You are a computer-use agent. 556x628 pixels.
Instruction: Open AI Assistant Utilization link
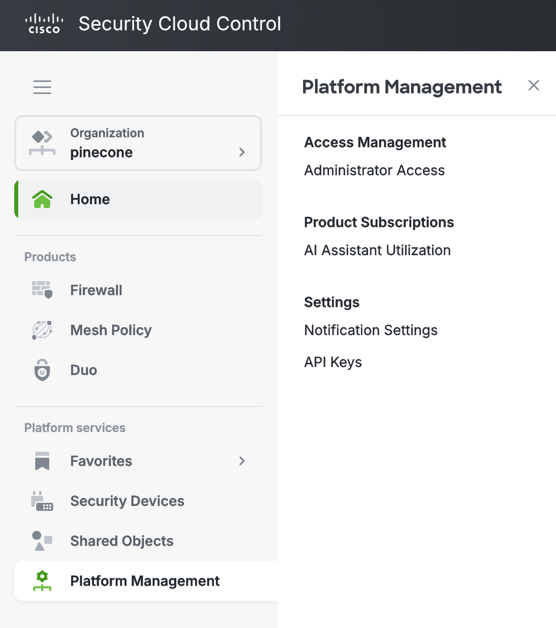point(377,250)
